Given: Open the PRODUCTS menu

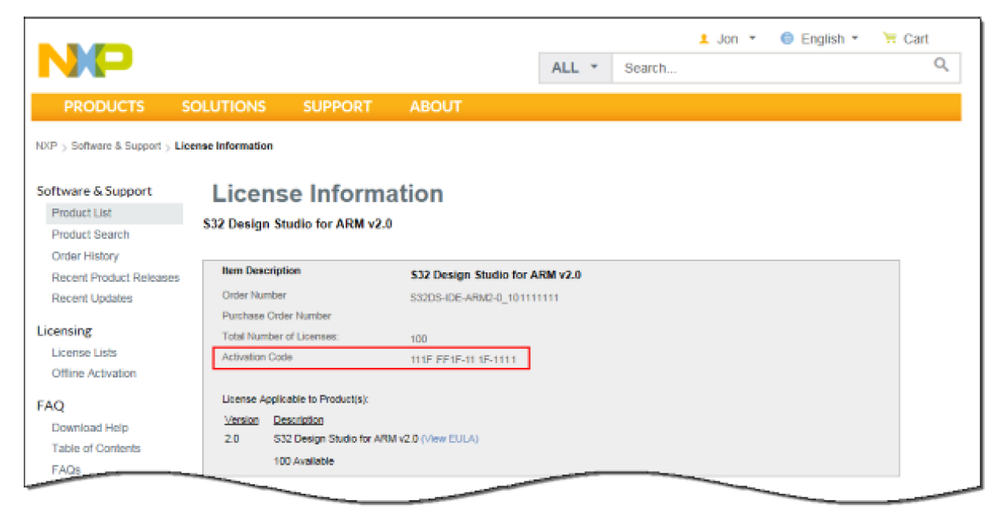Looking at the screenshot, I should [104, 106].
